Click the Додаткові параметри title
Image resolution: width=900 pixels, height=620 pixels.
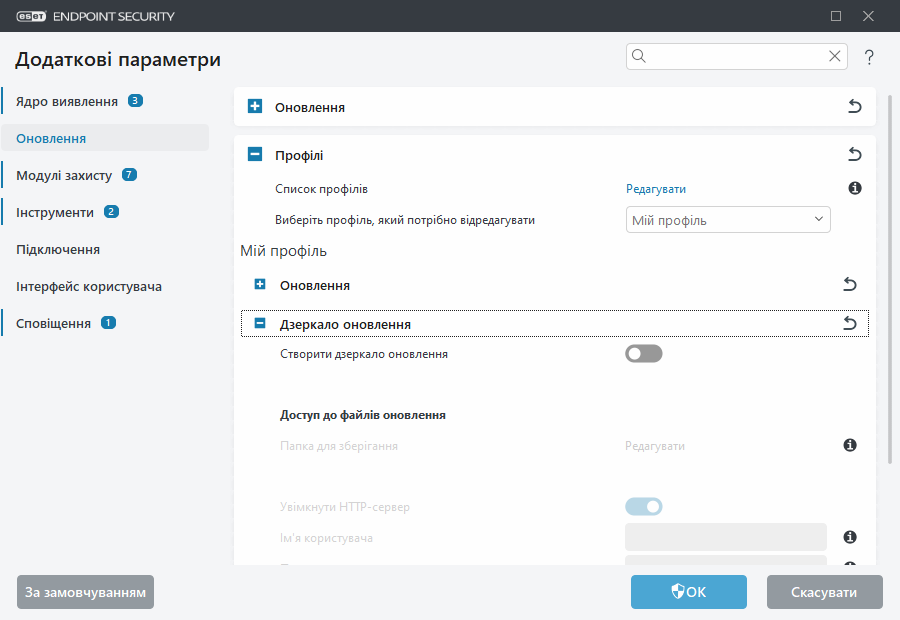pyautogui.click(x=118, y=59)
